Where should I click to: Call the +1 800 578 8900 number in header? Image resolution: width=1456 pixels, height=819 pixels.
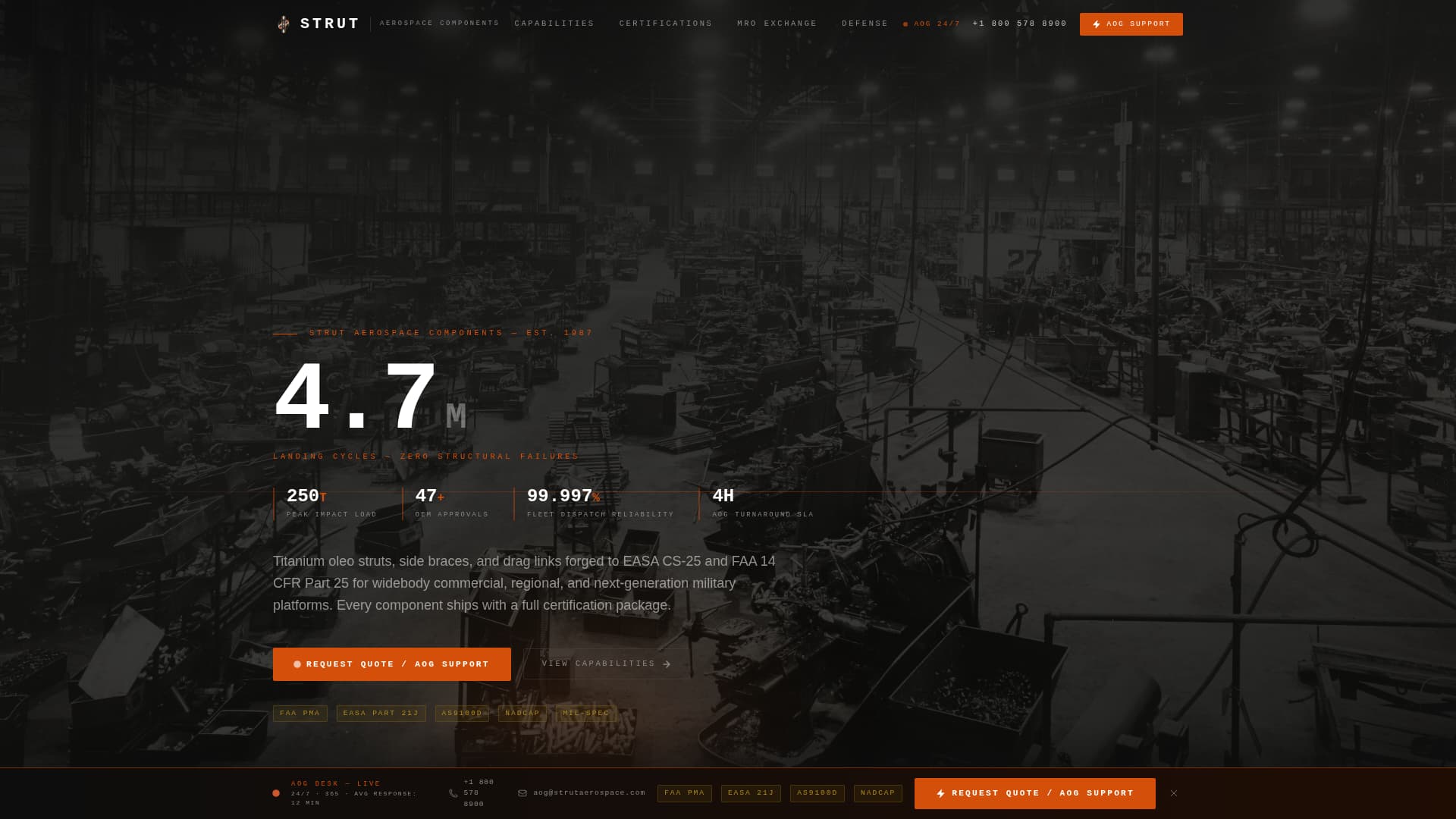click(1019, 24)
